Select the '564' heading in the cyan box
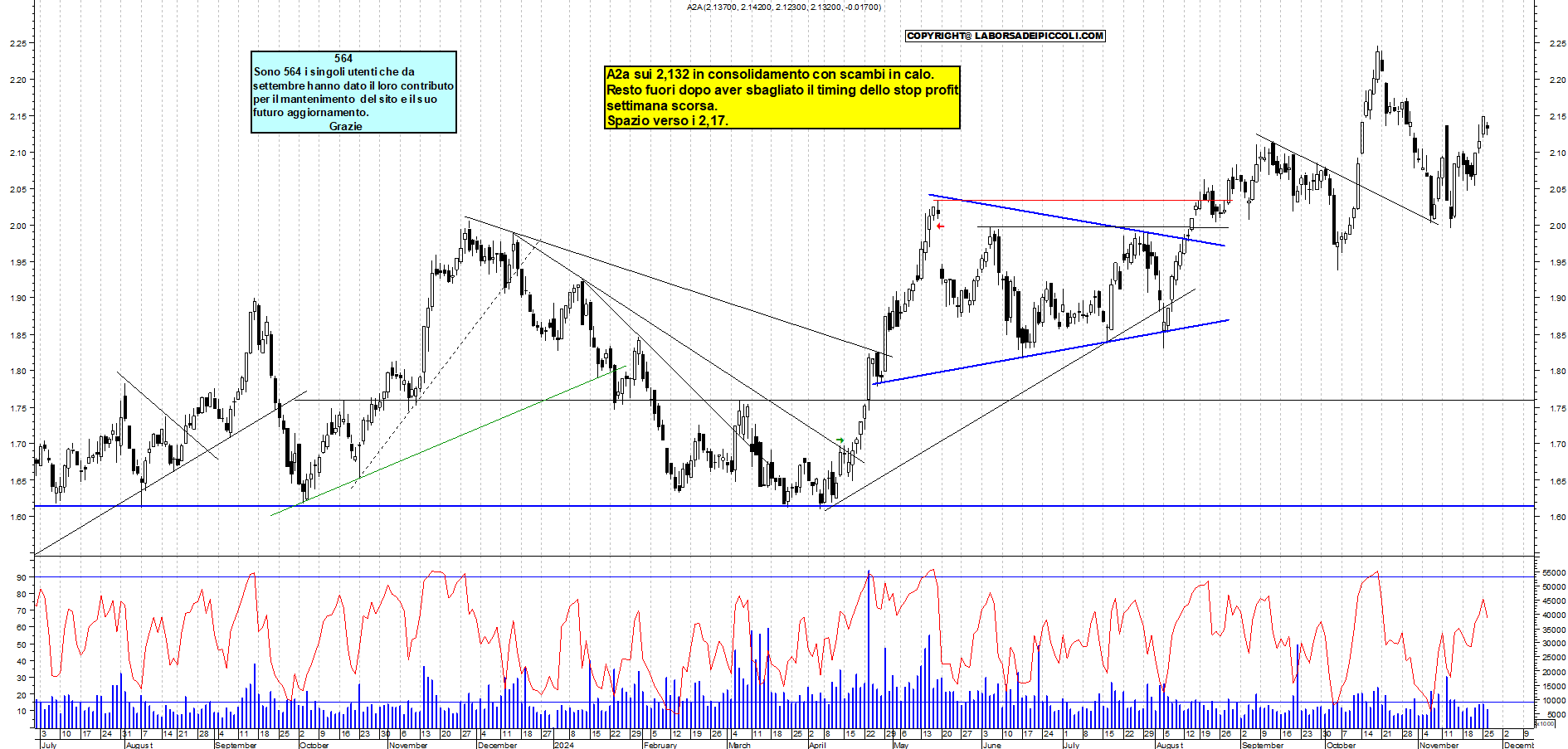 tap(343, 58)
